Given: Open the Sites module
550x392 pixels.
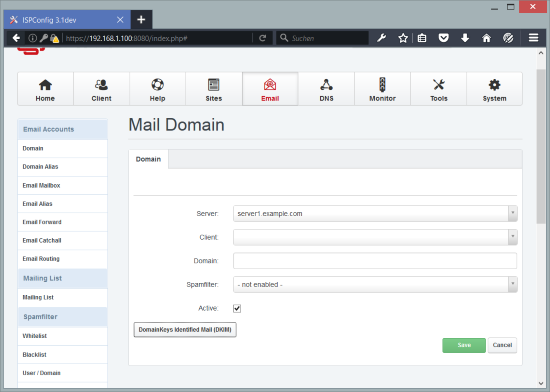Looking at the screenshot, I should (x=214, y=89).
